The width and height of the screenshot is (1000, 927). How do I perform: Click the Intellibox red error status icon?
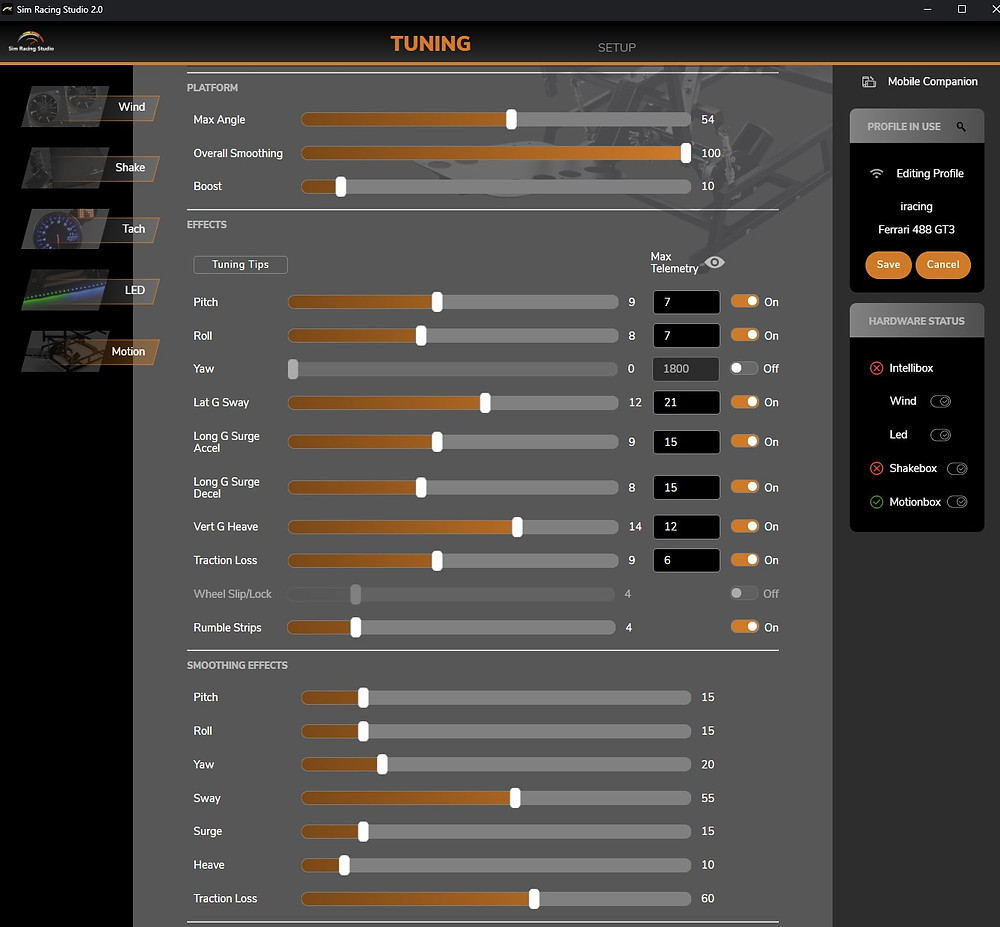point(876,368)
